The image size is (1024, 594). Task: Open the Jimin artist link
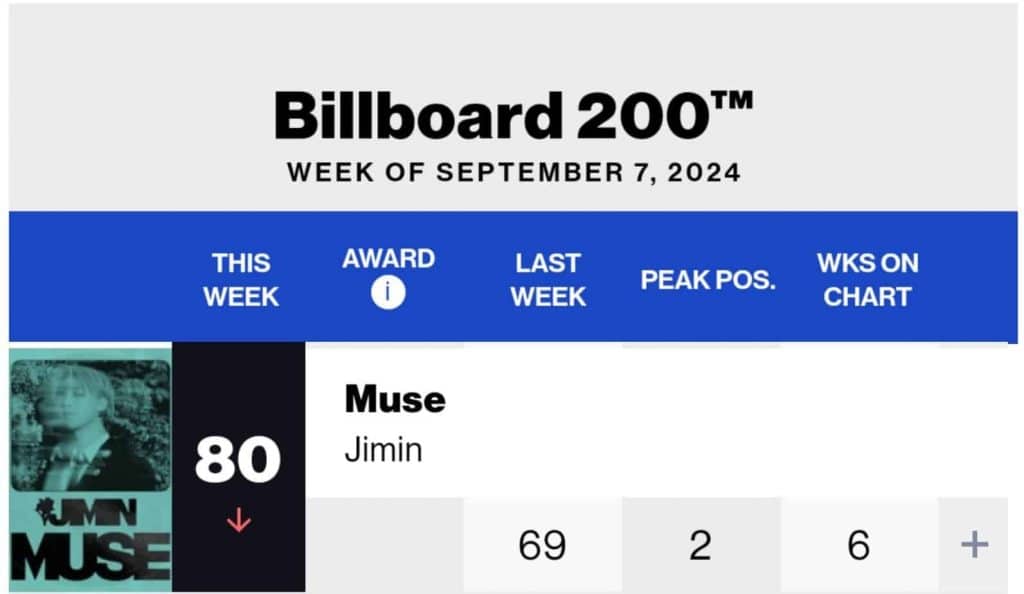tap(383, 449)
